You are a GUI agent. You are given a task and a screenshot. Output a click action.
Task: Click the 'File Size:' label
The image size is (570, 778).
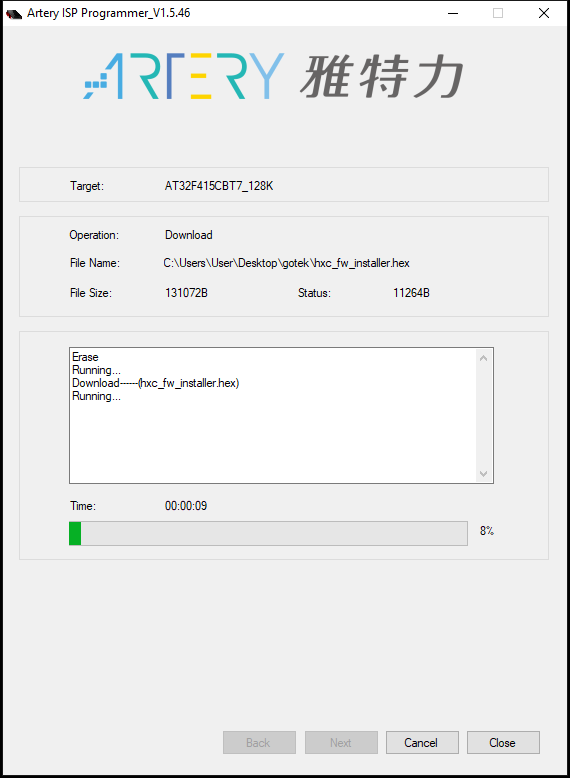[x=91, y=293]
